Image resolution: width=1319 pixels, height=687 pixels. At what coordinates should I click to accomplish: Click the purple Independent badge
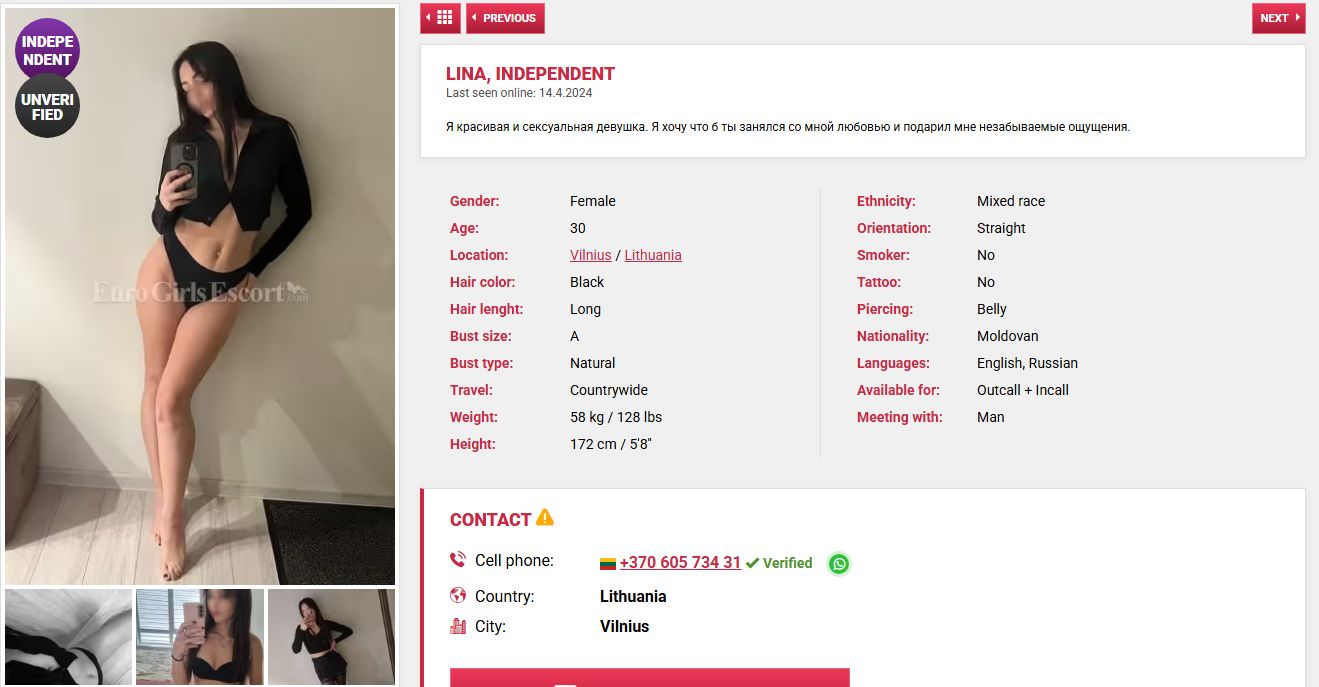[x=48, y=51]
